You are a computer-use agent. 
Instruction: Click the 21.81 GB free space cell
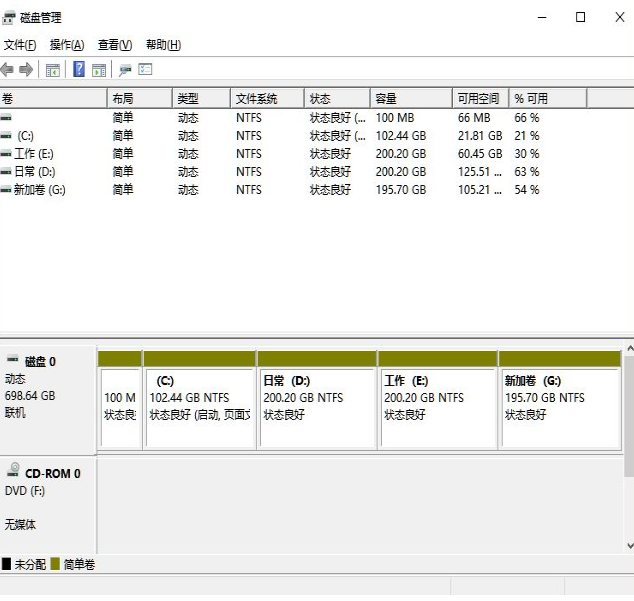pos(480,136)
